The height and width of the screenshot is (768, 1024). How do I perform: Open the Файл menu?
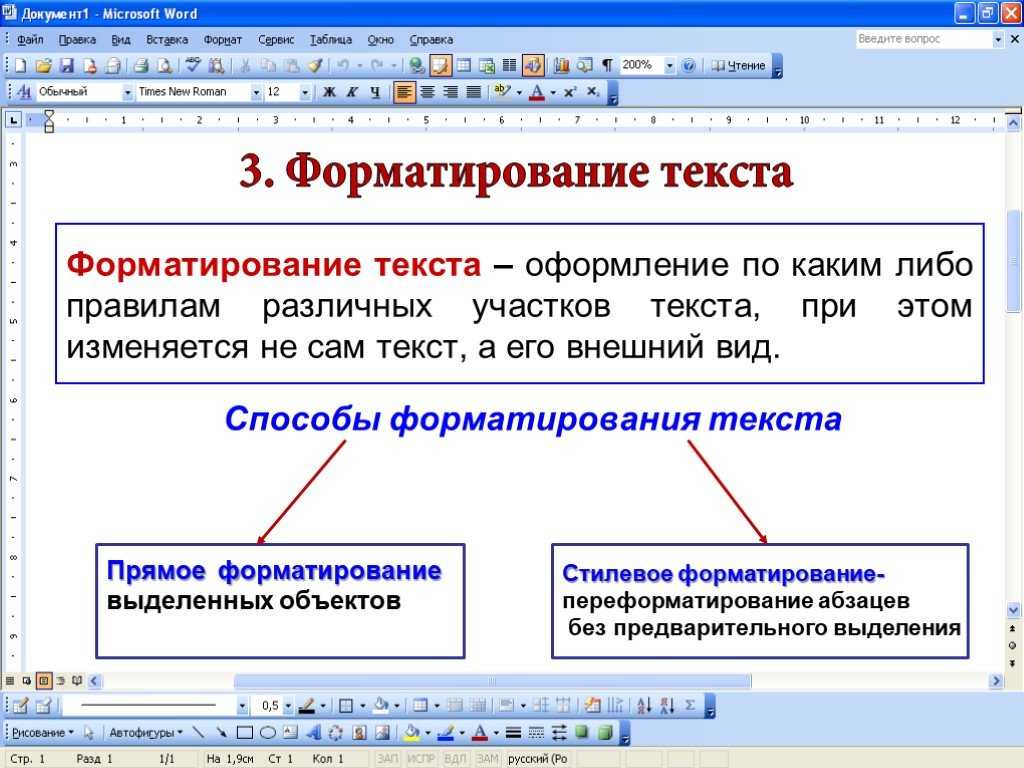click(x=30, y=40)
